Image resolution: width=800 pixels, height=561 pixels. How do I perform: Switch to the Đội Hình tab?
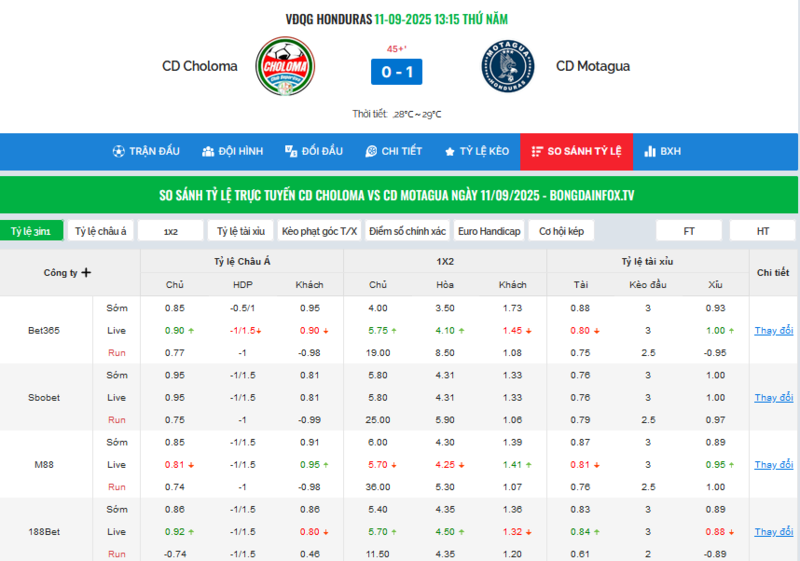[x=232, y=151]
